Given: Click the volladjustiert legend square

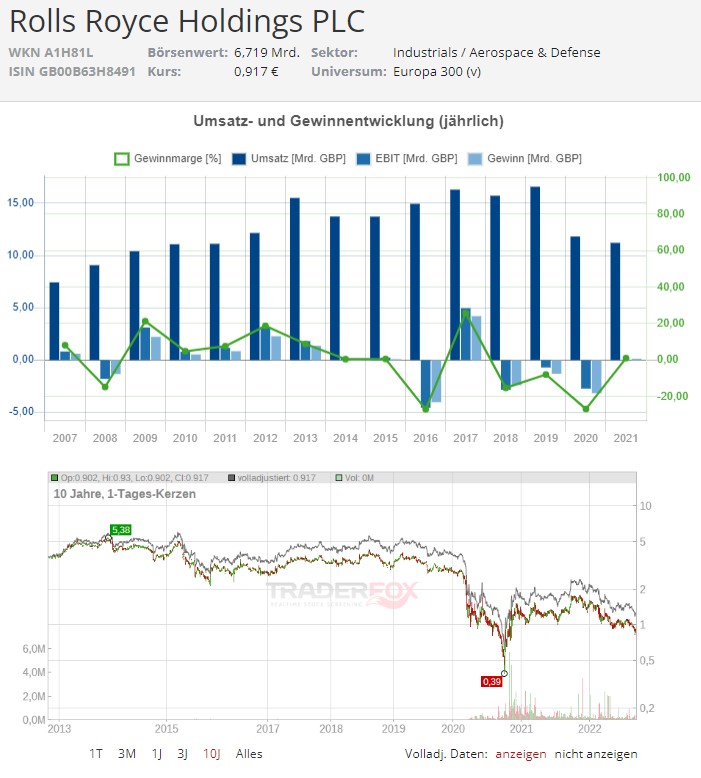Looking at the screenshot, I should pyautogui.click(x=231, y=478).
